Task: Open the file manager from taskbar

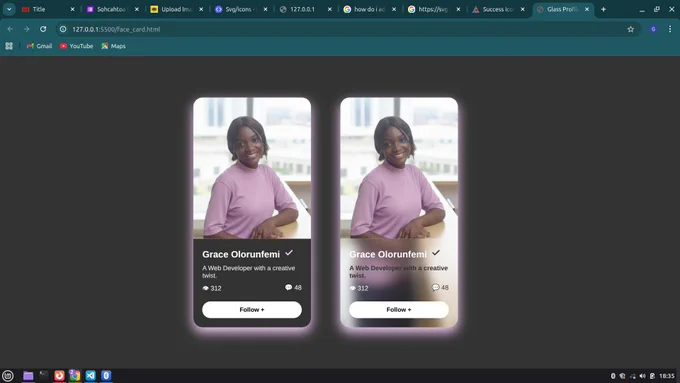Action: (x=28, y=376)
